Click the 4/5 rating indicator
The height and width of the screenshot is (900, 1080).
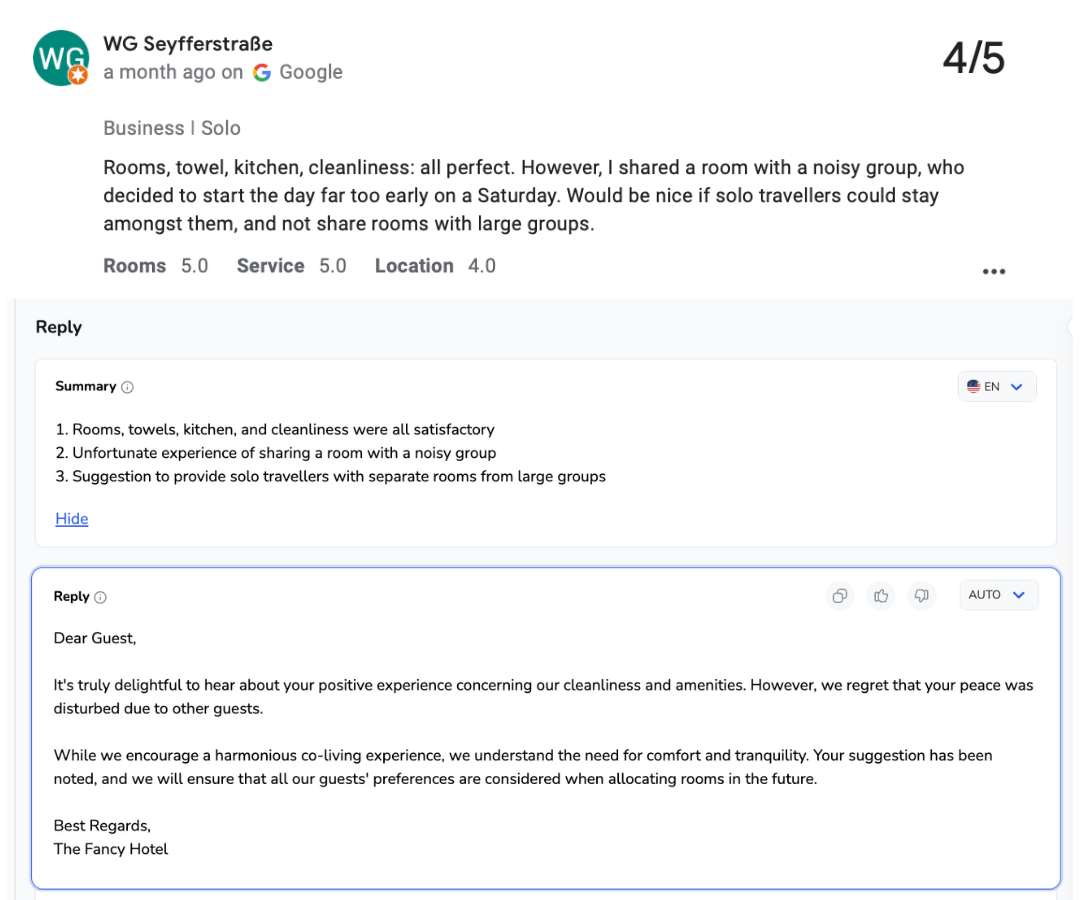[x=973, y=58]
